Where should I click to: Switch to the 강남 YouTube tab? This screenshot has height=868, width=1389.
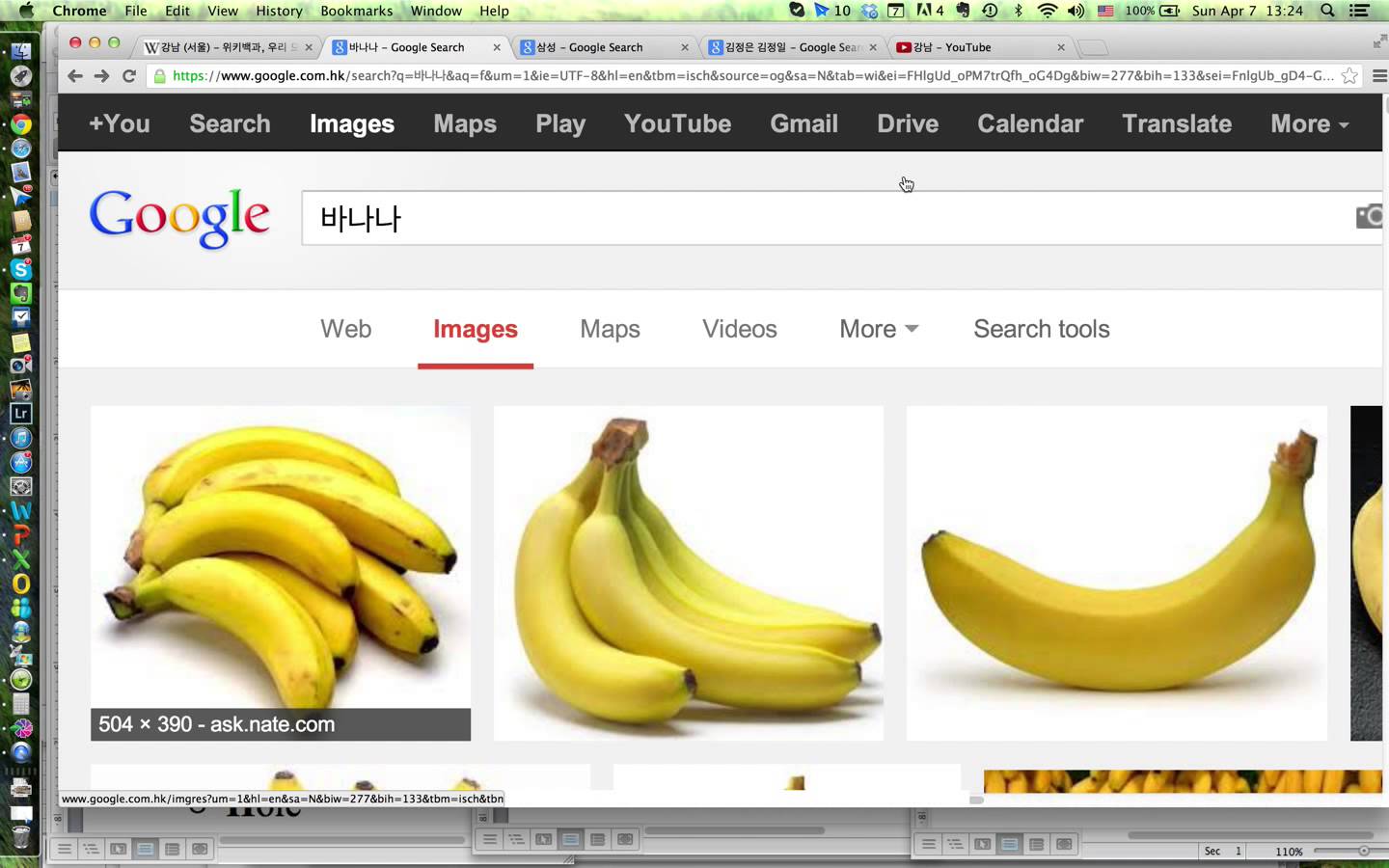coord(974,47)
